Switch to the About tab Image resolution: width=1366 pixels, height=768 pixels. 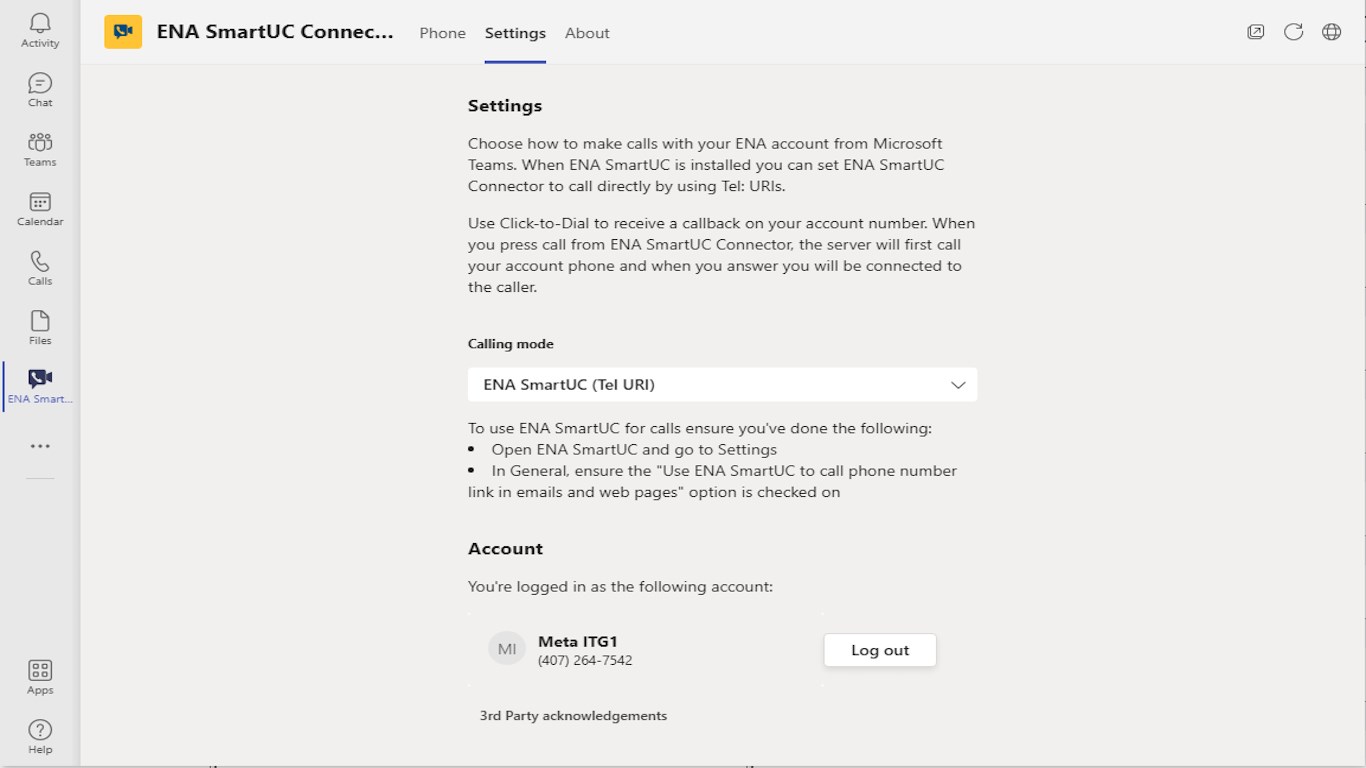(587, 33)
